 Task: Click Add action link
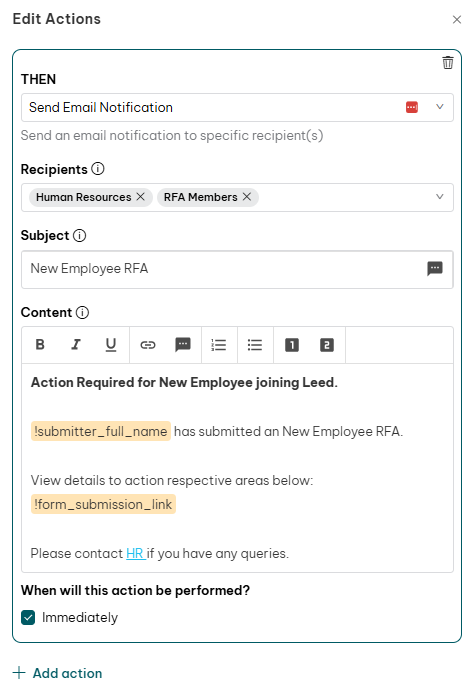57,673
